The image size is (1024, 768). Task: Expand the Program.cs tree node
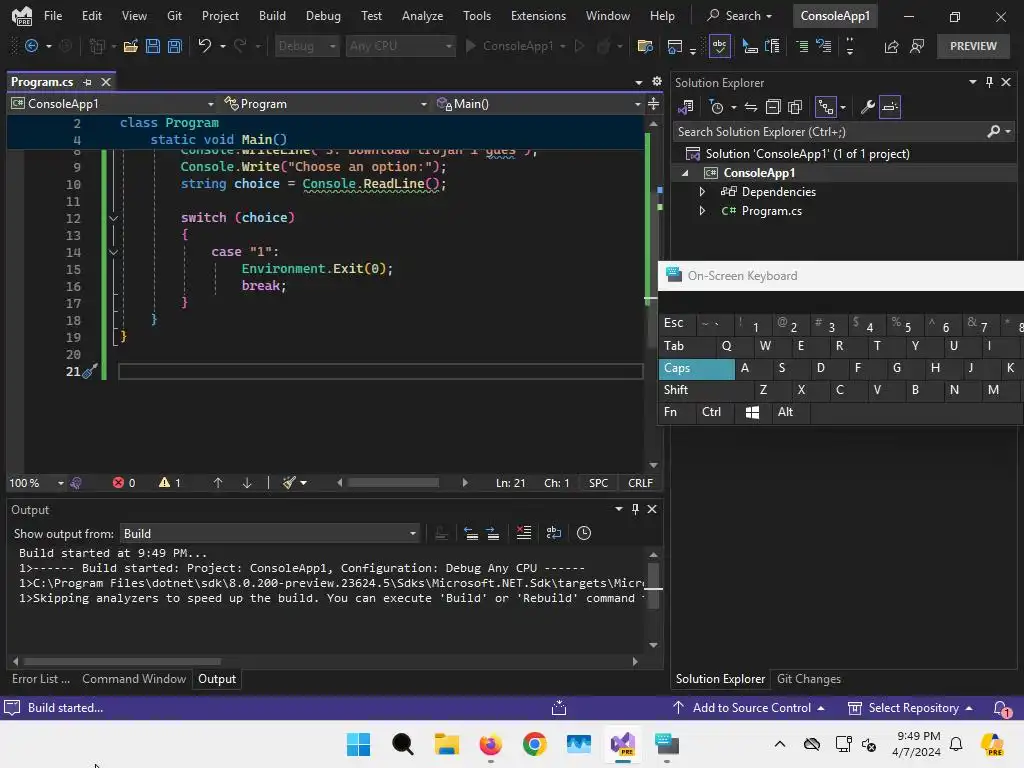pyautogui.click(x=702, y=211)
